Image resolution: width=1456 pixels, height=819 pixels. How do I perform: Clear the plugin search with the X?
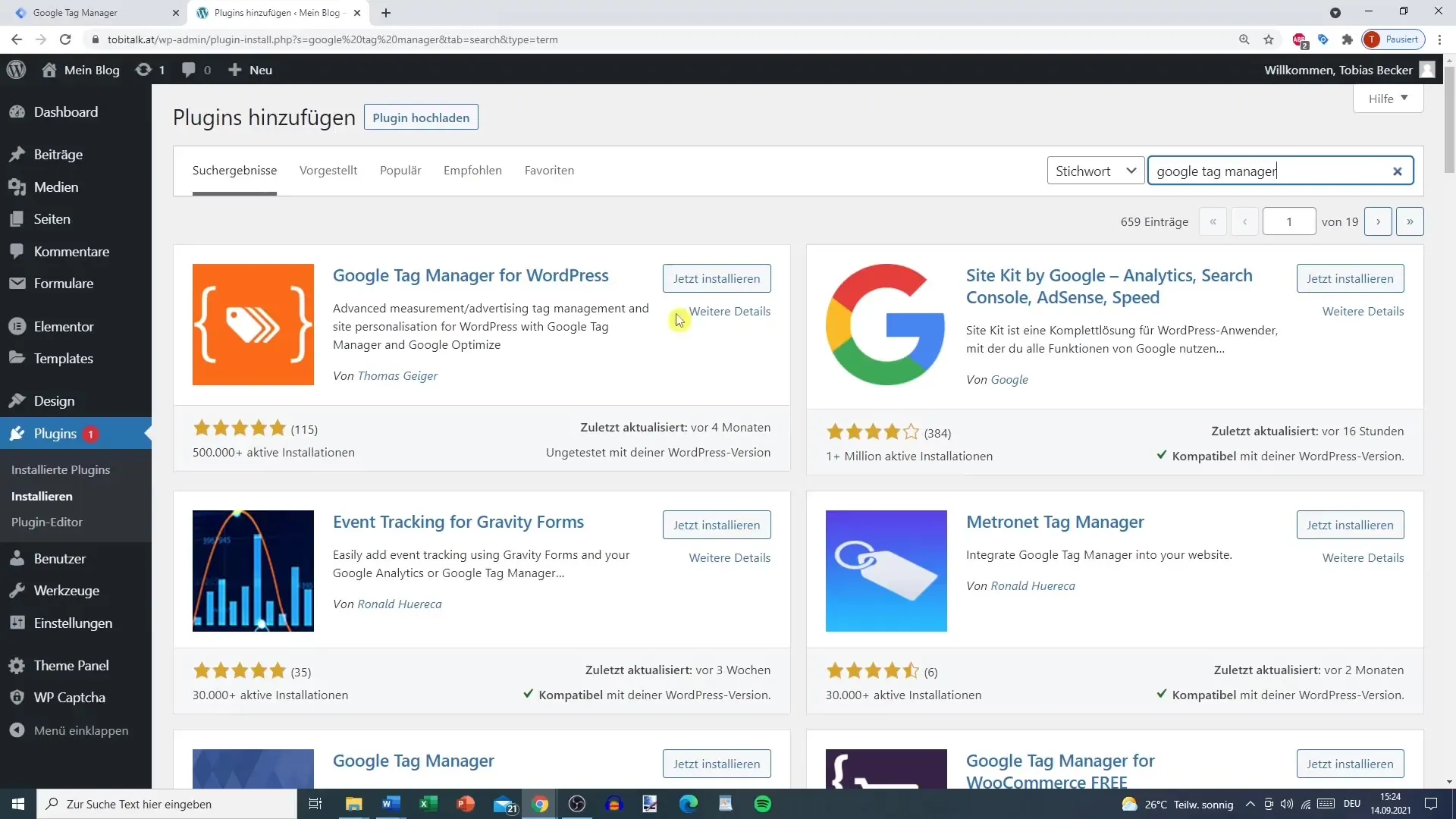coord(1397,171)
